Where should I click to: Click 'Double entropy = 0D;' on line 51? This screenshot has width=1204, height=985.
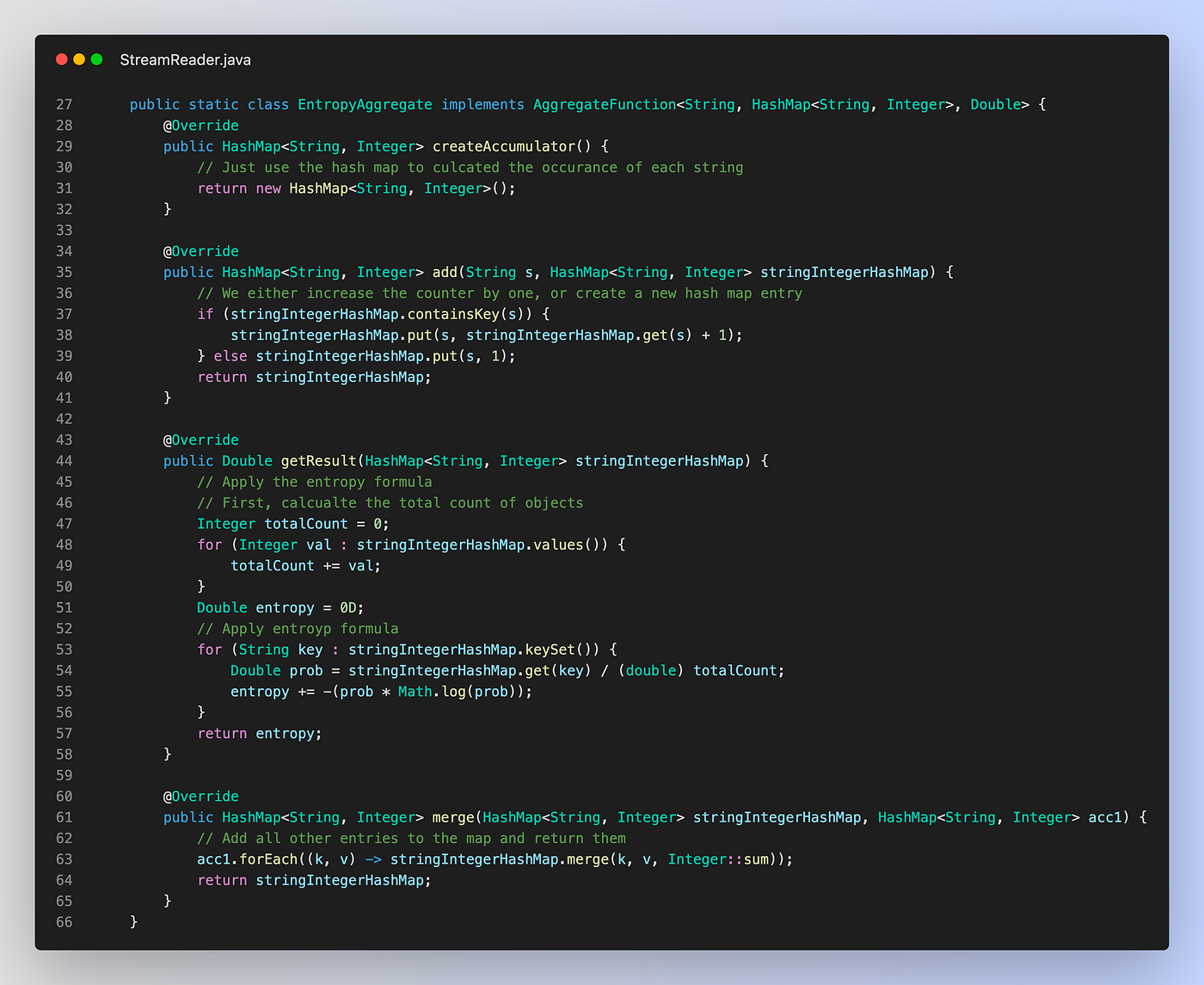coord(281,608)
